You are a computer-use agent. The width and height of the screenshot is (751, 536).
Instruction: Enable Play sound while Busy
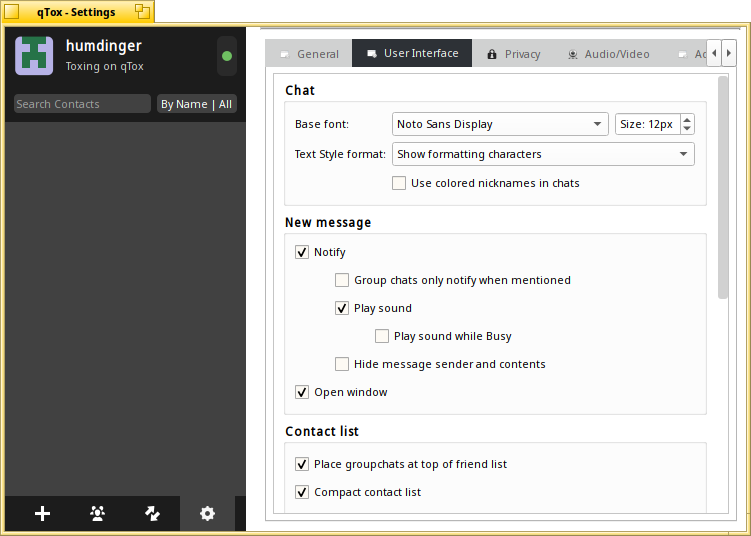pyautogui.click(x=382, y=336)
